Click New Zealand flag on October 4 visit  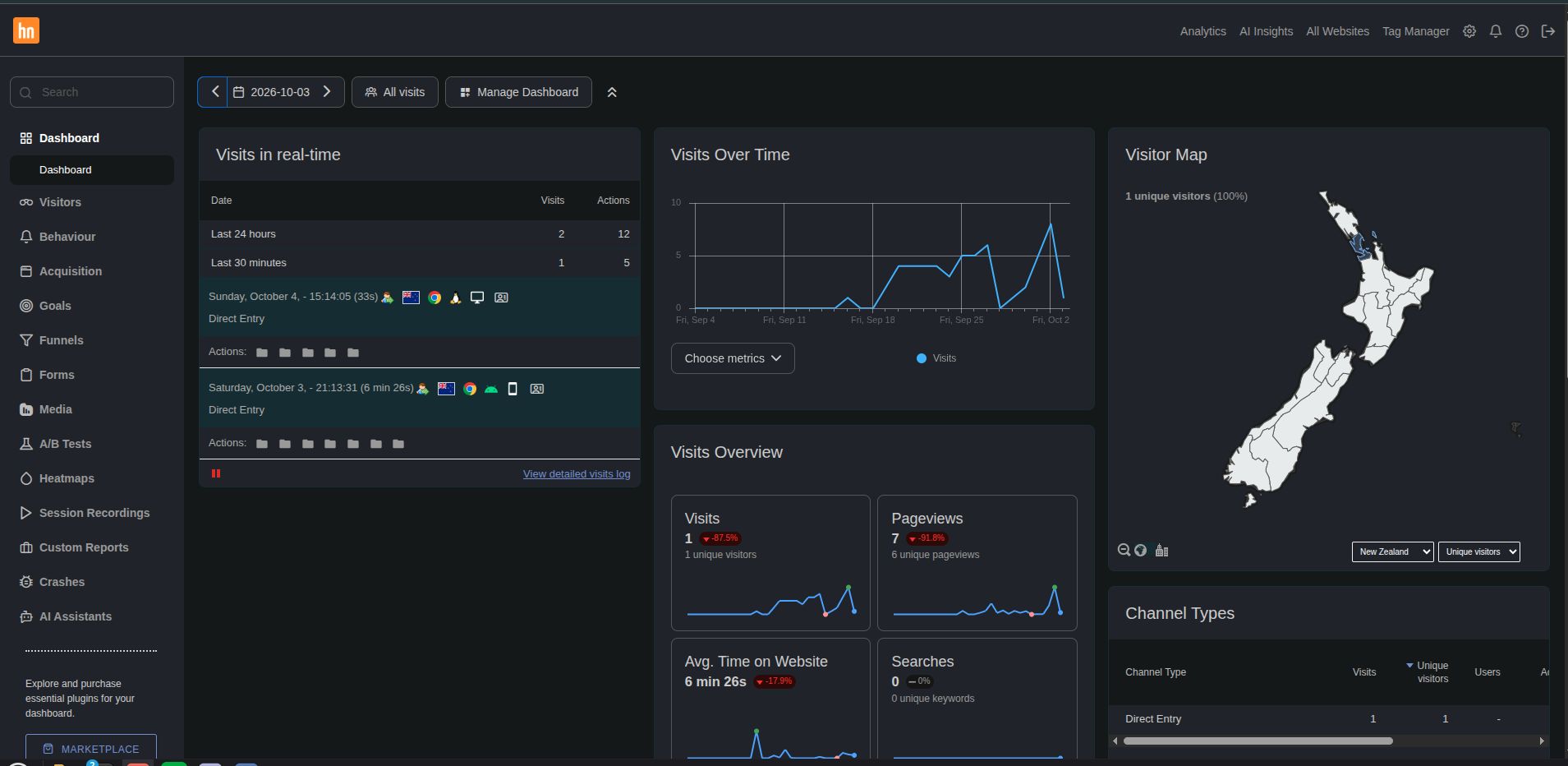[x=411, y=298]
